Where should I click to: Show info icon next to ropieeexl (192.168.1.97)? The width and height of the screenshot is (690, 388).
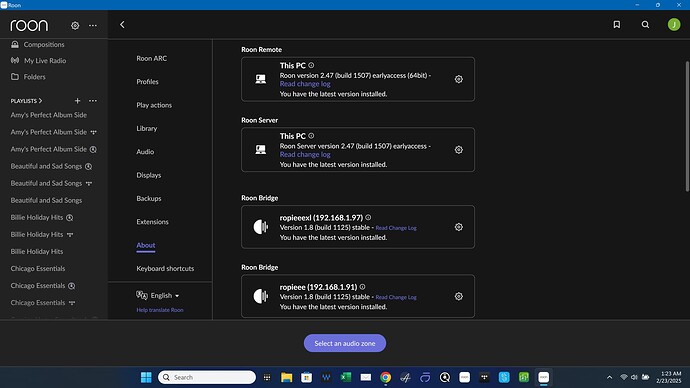pyautogui.click(x=368, y=217)
